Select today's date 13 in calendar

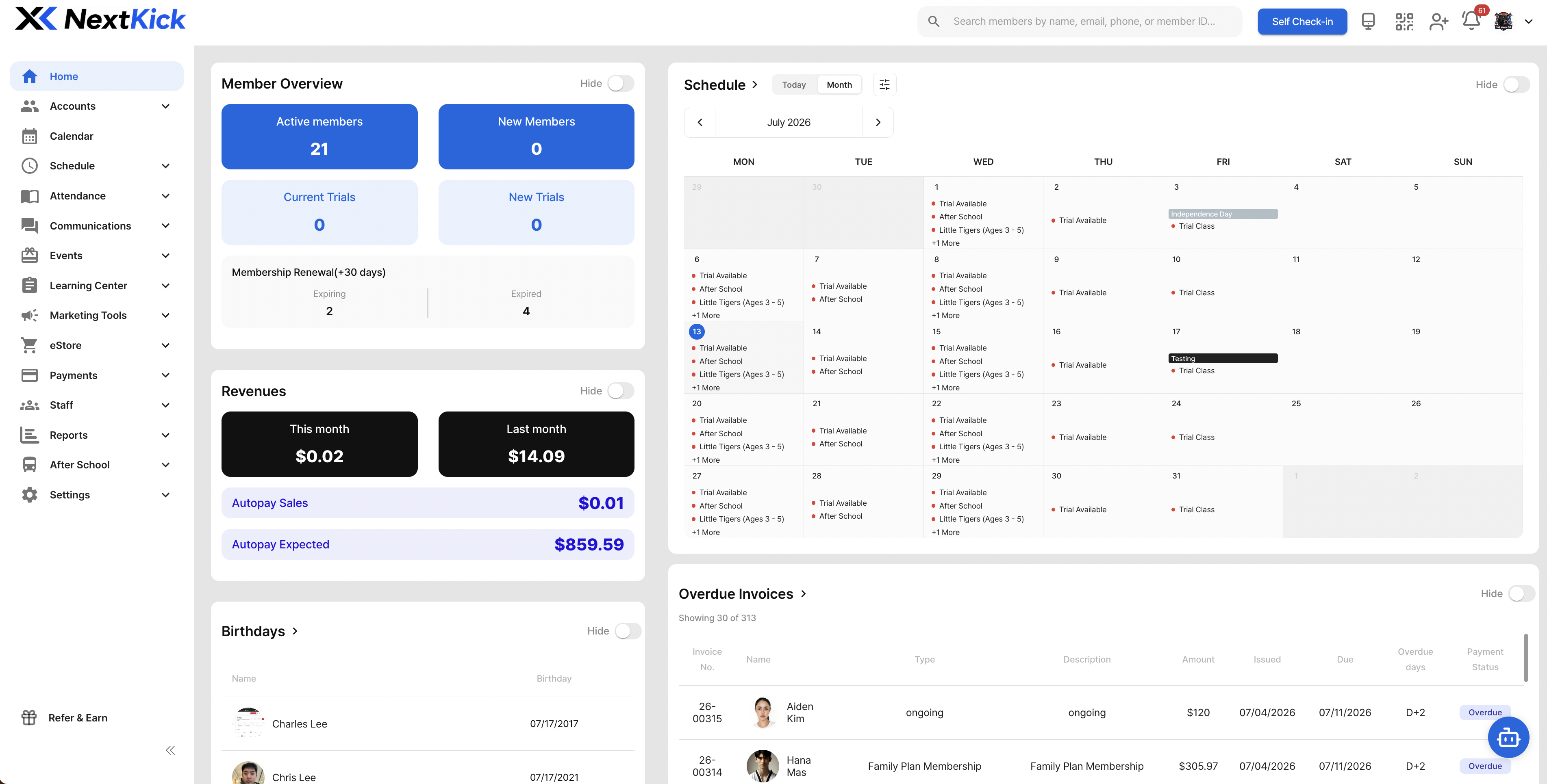697,331
